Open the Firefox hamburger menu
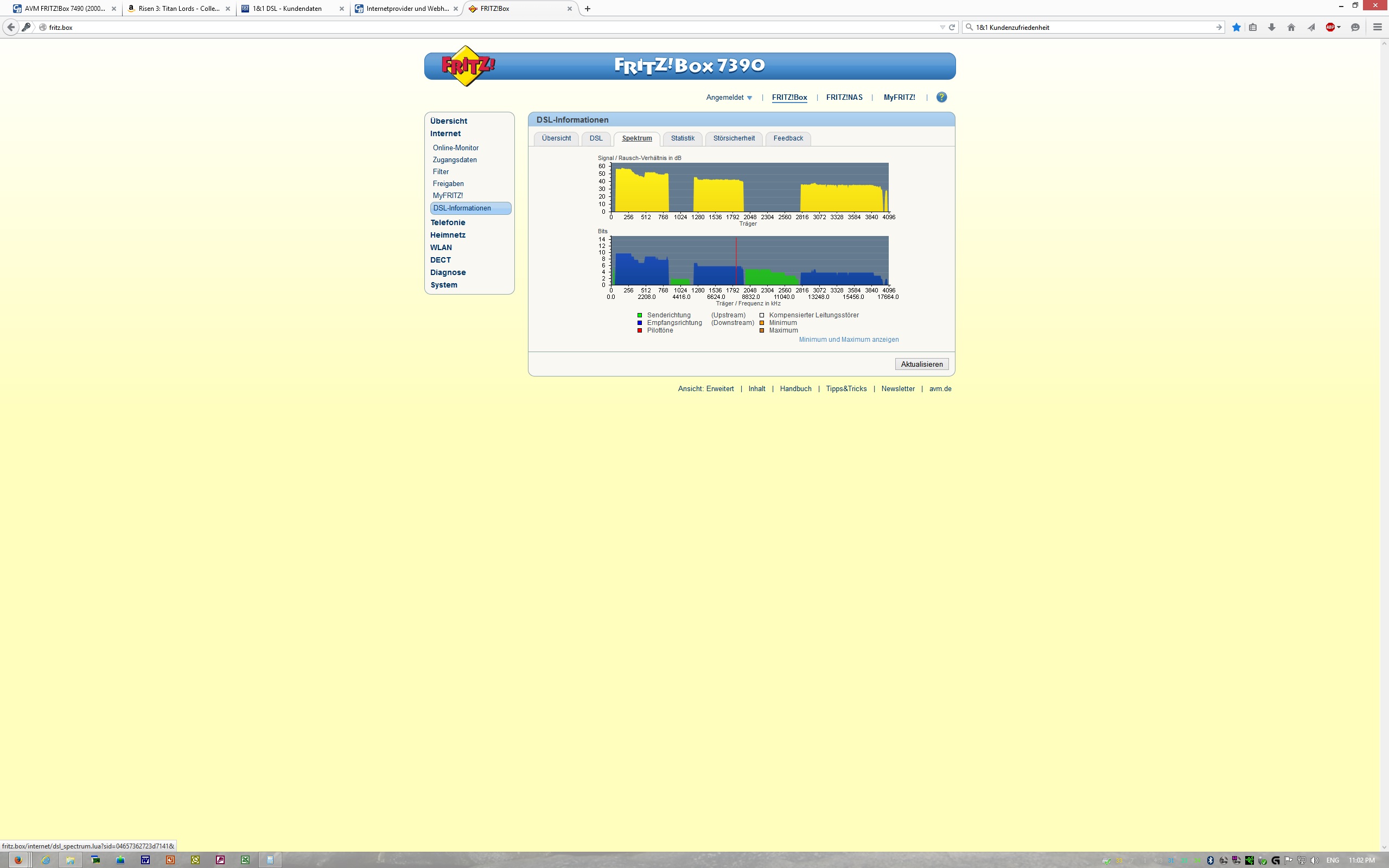The height and width of the screenshot is (868, 1389). 1377,27
